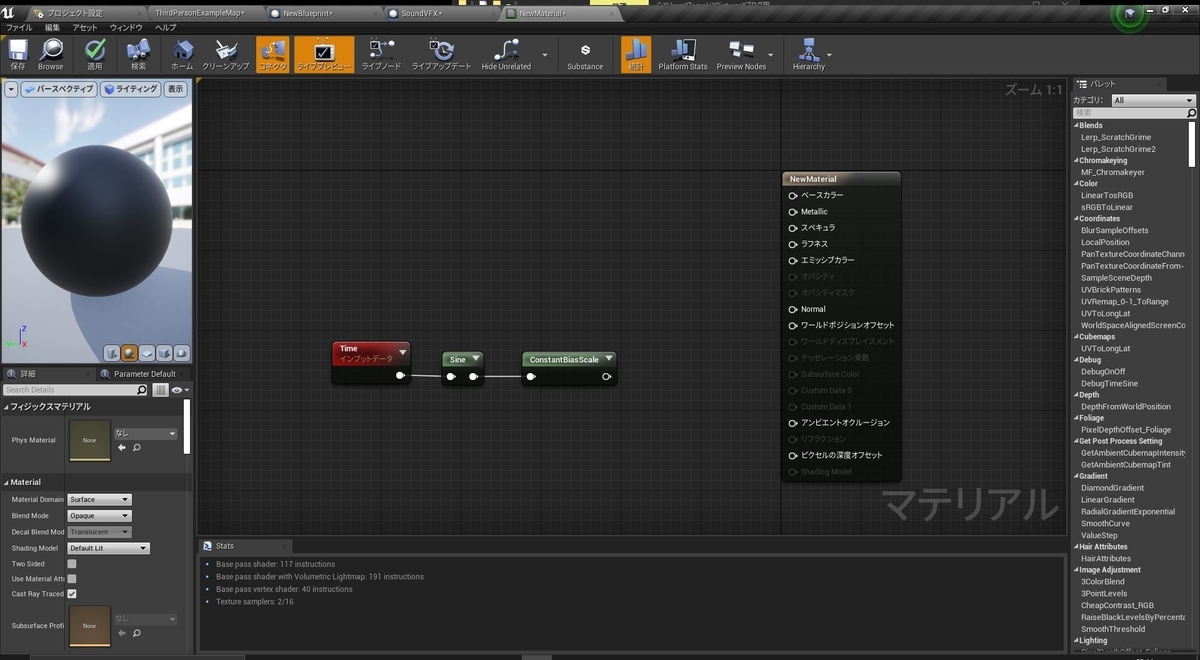Image resolution: width=1200 pixels, height=660 pixels.
Task: Click the Search Details field
Action: (75, 390)
